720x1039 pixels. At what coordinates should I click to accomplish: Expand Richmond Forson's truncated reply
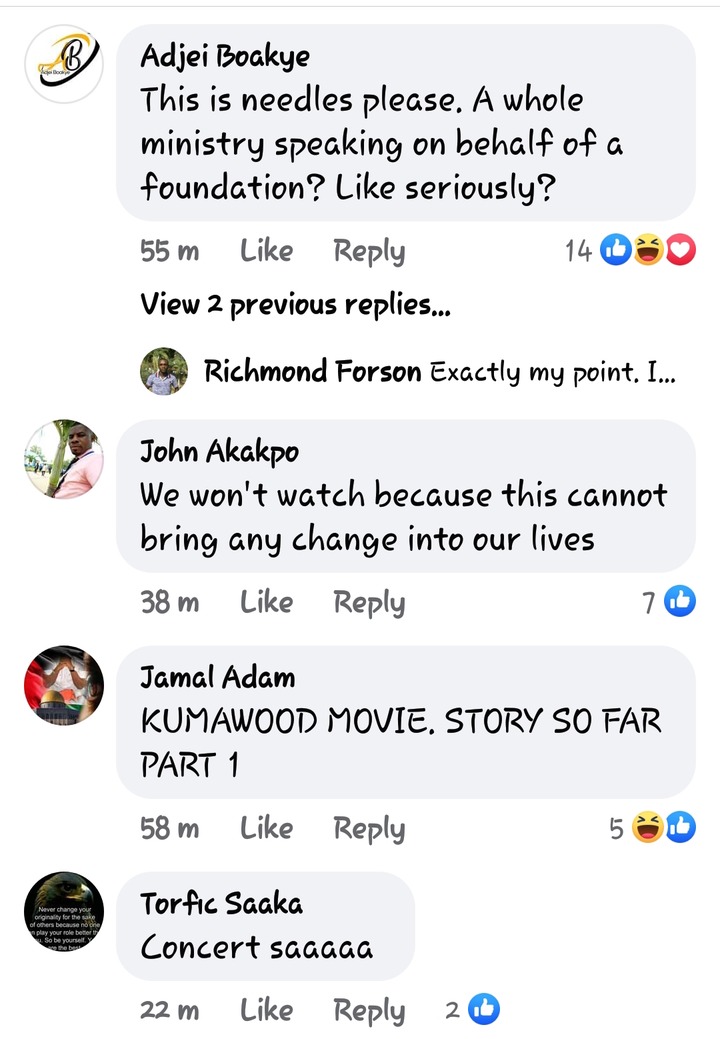click(x=553, y=372)
